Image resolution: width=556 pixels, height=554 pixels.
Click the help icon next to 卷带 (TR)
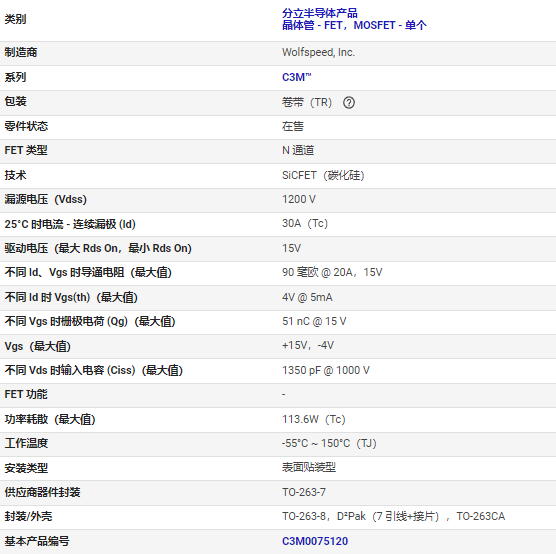[x=349, y=103]
